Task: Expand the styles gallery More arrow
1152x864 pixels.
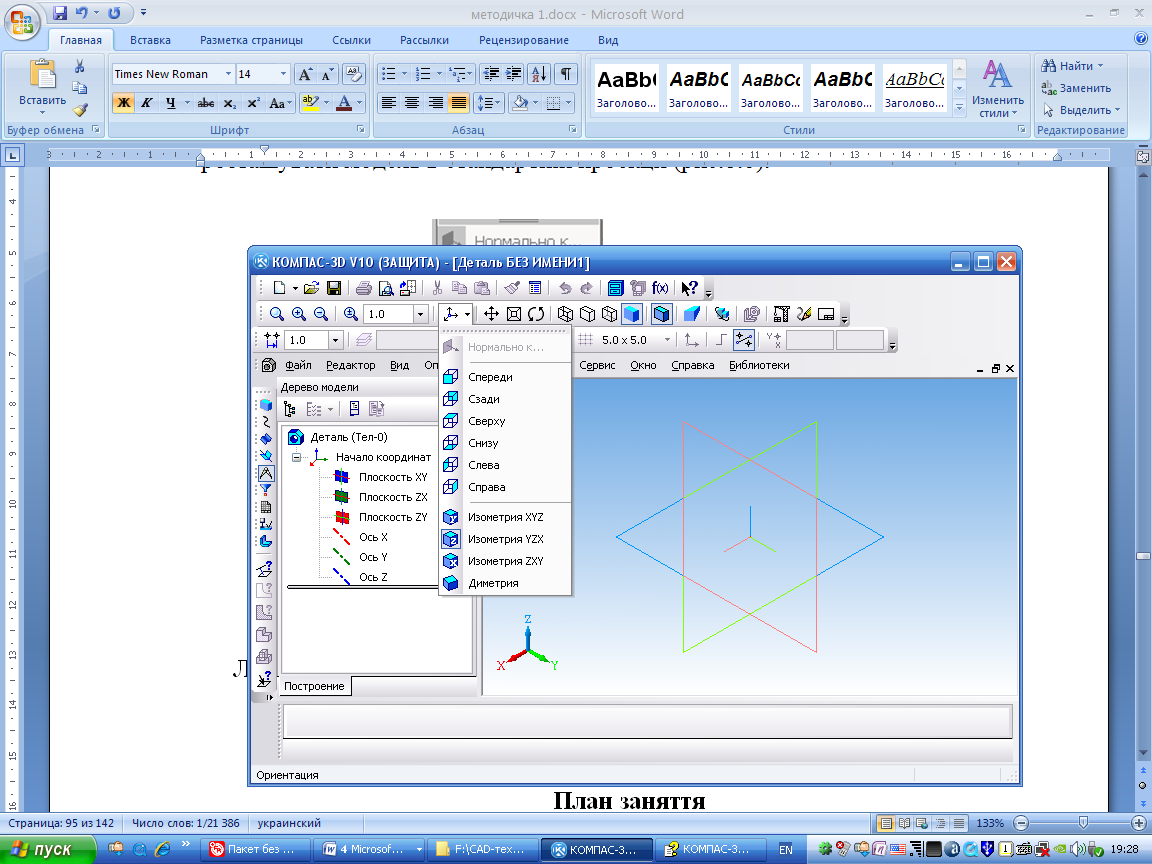Action: click(959, 107)
